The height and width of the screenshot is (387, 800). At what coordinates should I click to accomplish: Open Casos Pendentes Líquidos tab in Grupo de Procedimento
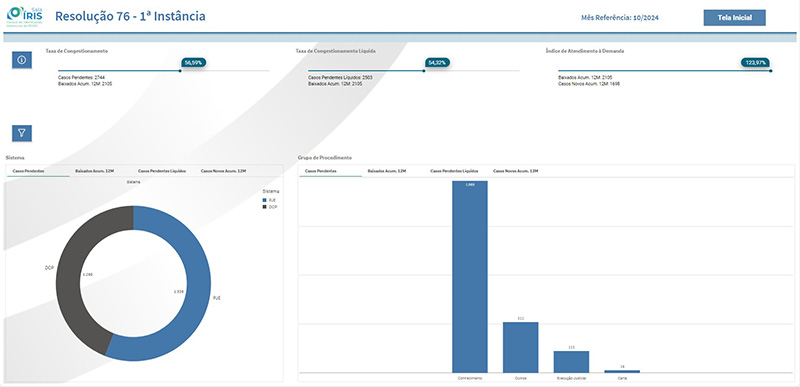[455, 171]
